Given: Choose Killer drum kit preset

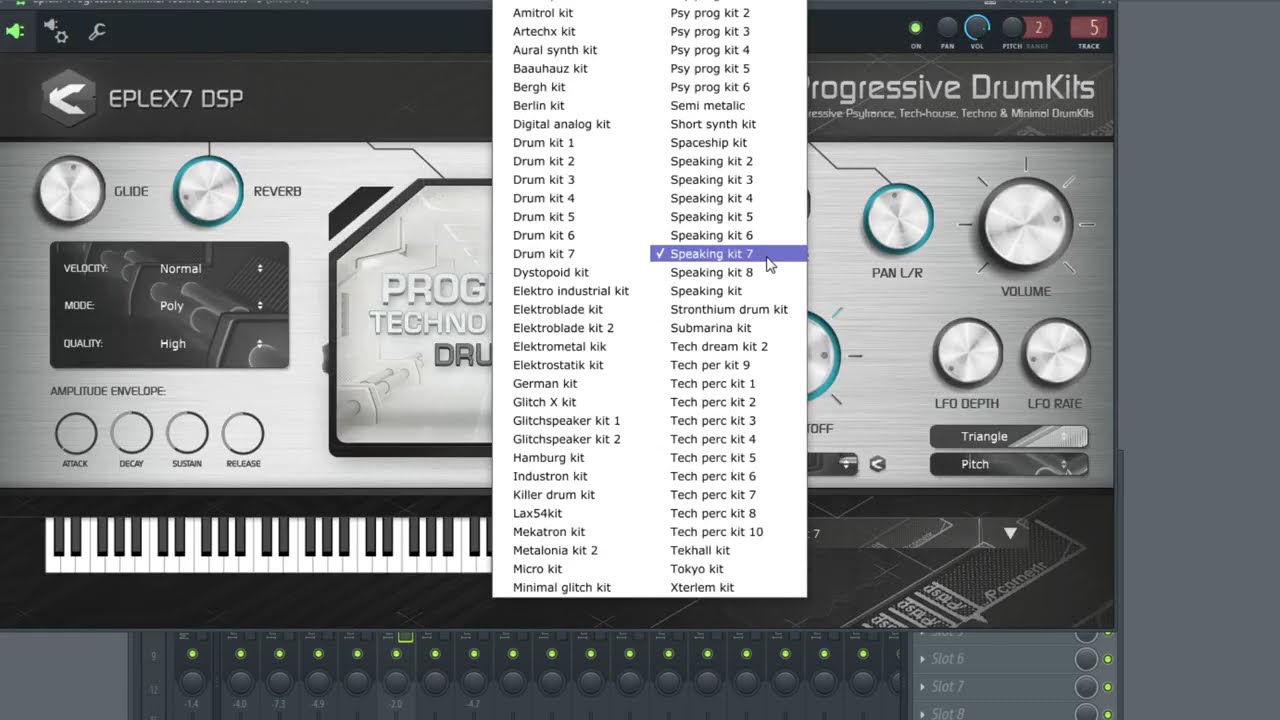Looking at the screenshot, I should click(x=571, y=495).
